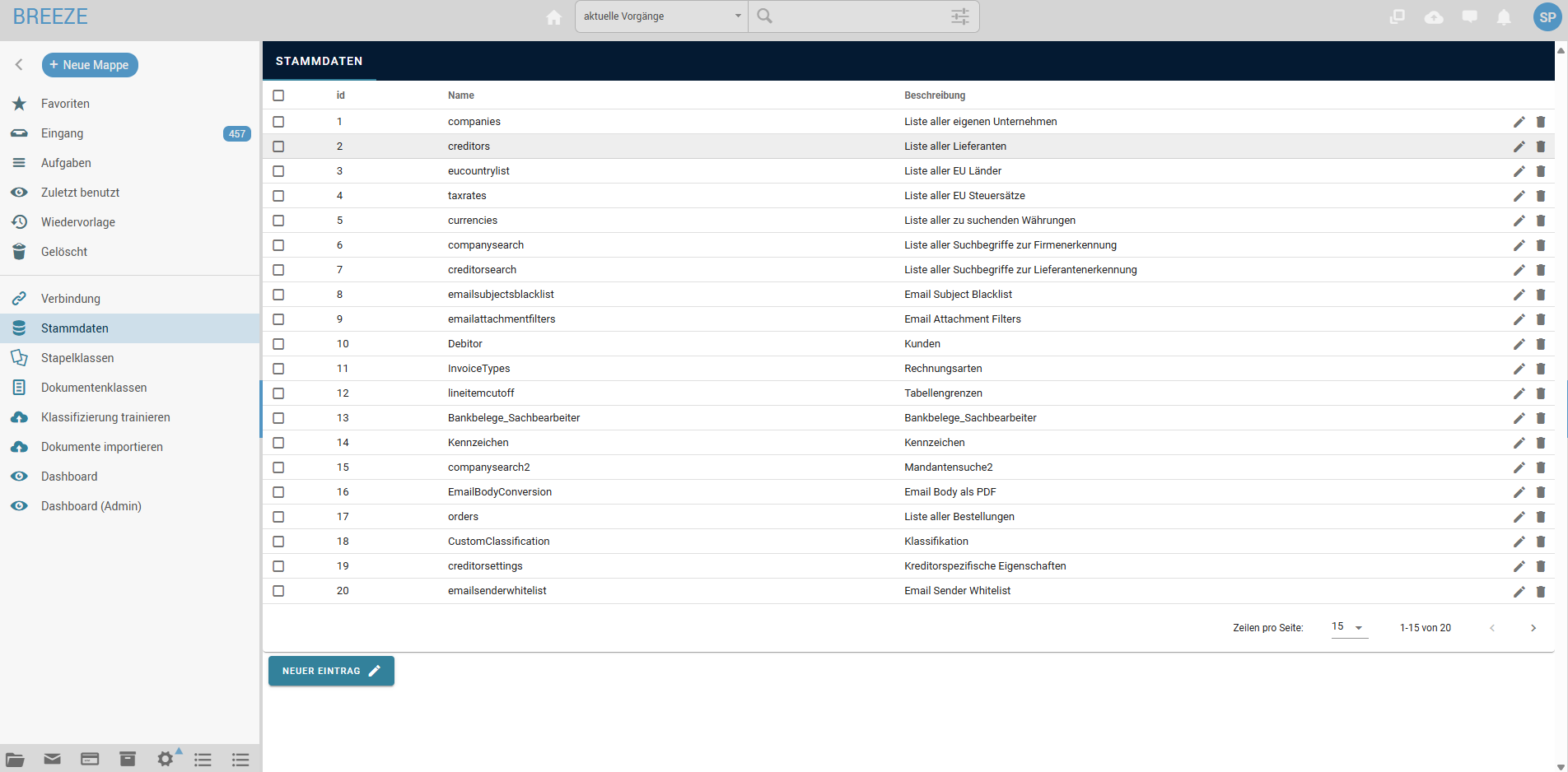The width and height of the screenshot is (1568, 772).
Task: Open Dashboard (Admin)
Action: (130, 506)
